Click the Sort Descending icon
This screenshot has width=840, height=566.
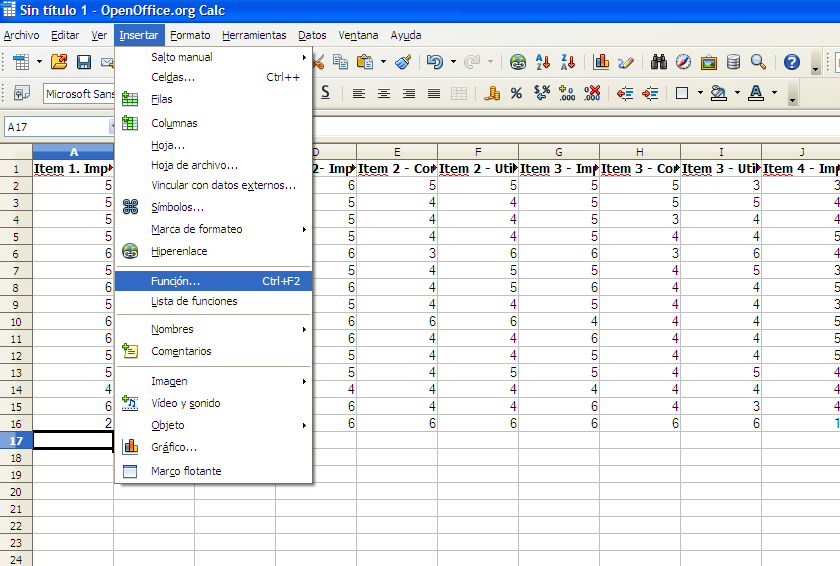pos(567,62)
